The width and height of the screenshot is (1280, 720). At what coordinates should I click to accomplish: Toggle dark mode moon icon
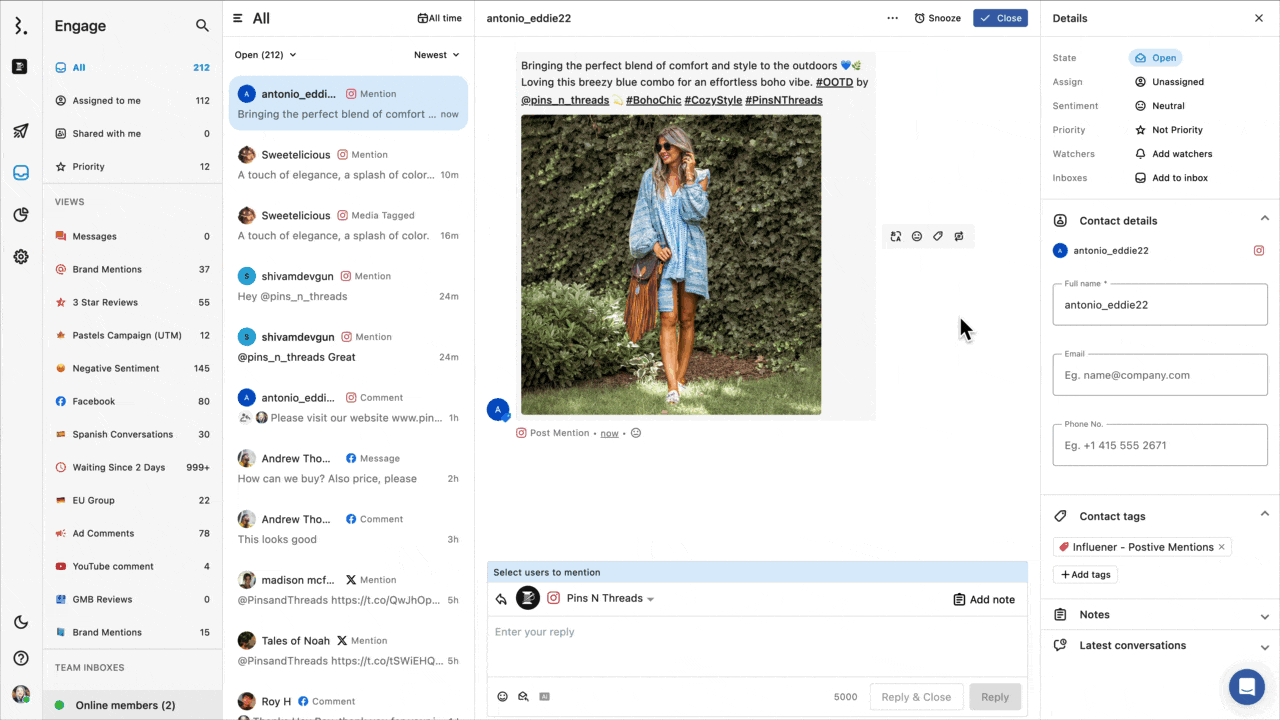(21, 622)
